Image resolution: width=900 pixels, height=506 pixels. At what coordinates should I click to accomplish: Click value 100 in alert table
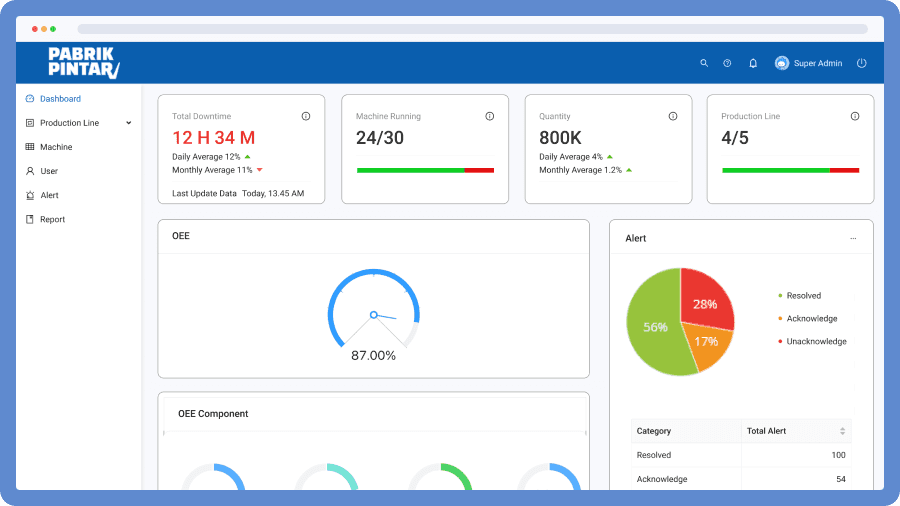point(838,455)
